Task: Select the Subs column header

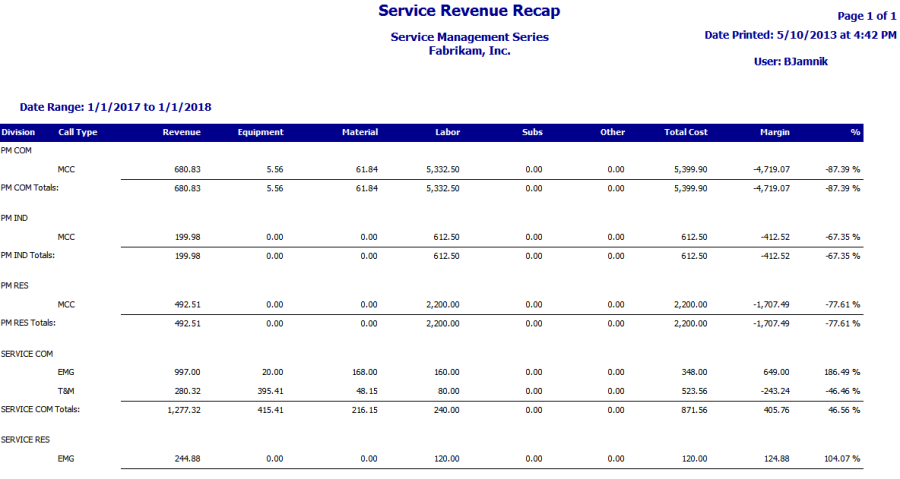Action: coord(532,132)
